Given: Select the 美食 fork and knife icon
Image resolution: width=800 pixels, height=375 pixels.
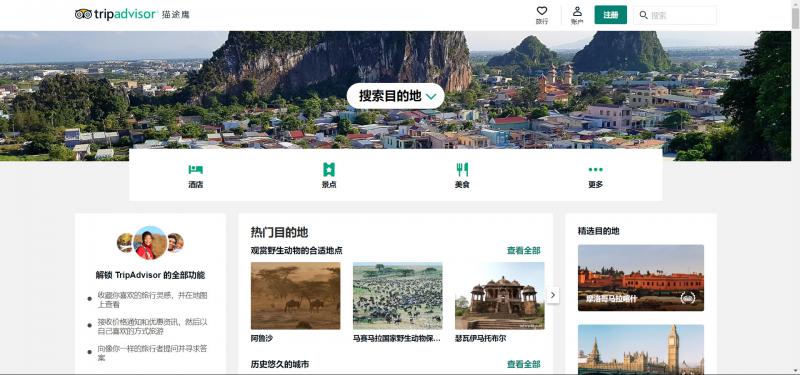Looking at the screenshot, I should pos(462,169).
